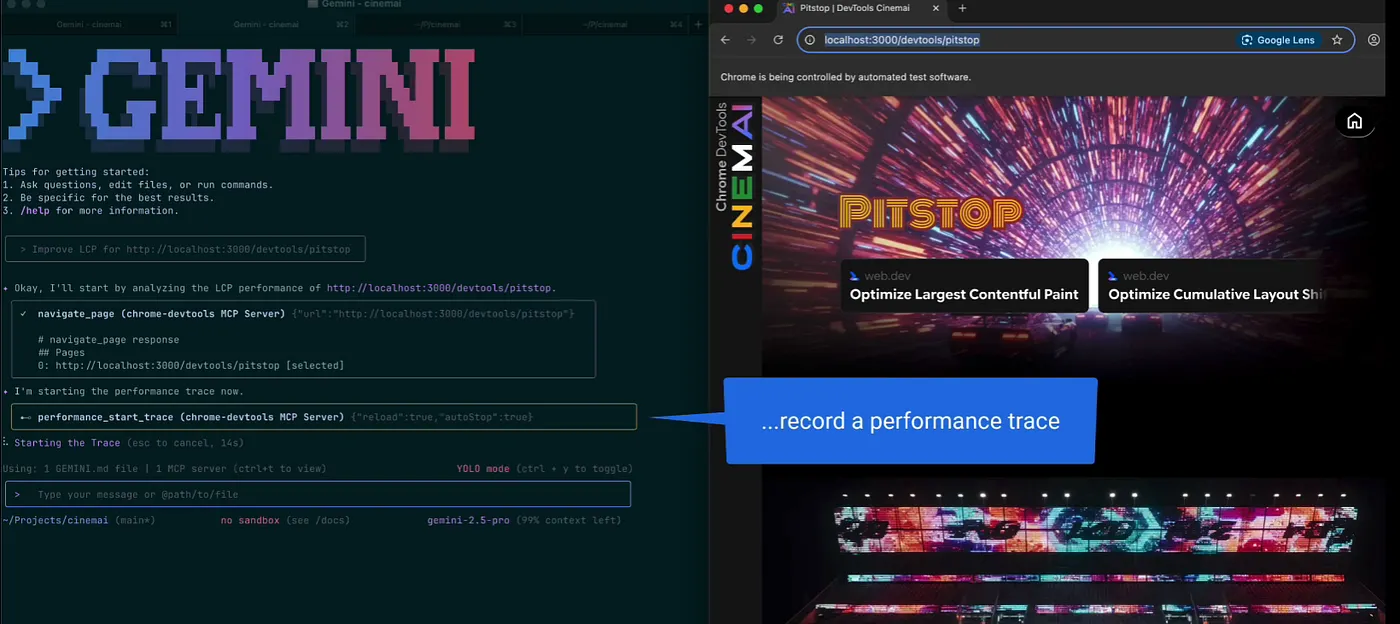This screenshot has height=624, width=1400.
Task: Open a new Chrome tab
Action: point(962,8)
